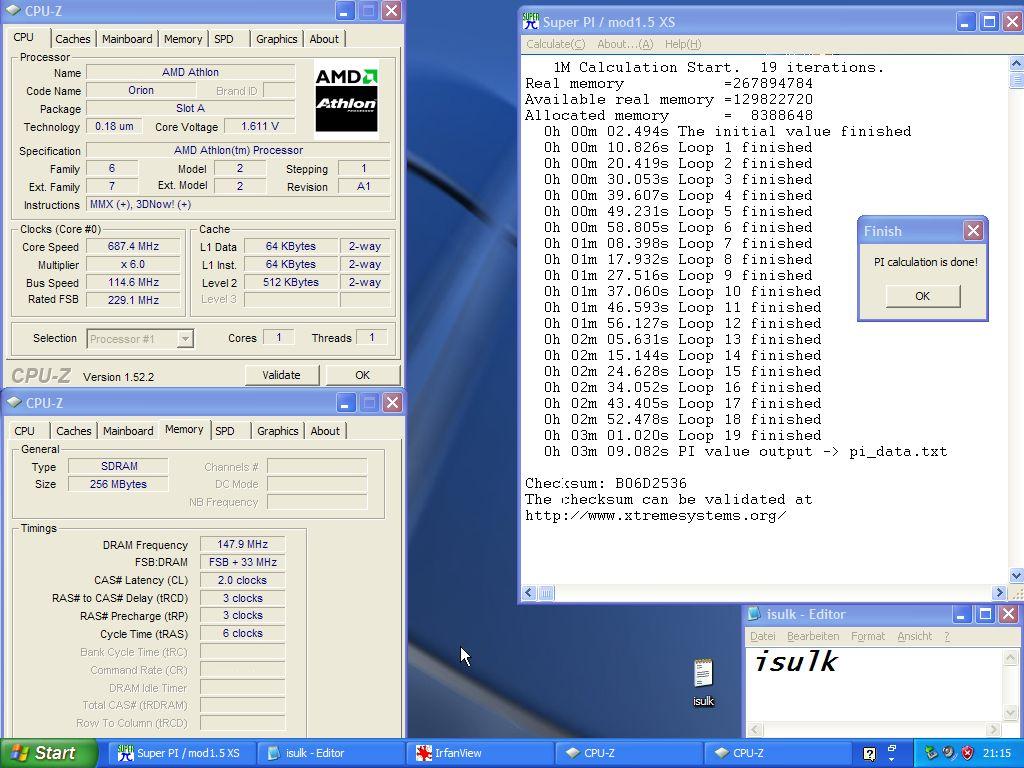Click the CAS# Latency value 2.0 clocks
This screenshot has width=1024, height=768.
coord(242,580)
